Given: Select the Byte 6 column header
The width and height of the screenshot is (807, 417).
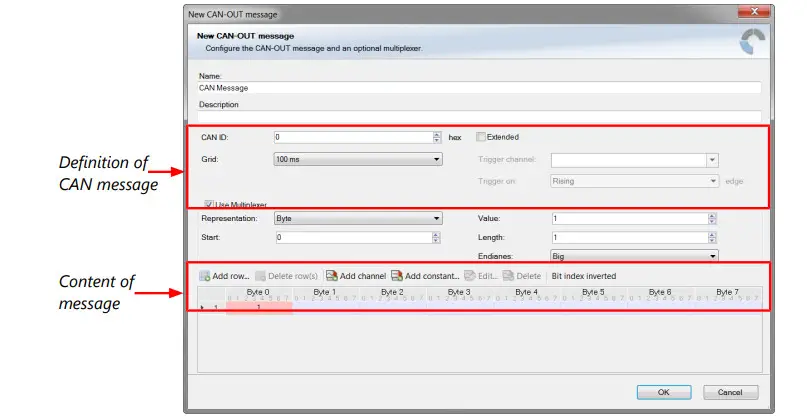Looking at the screenshot, I should [661, 294].
